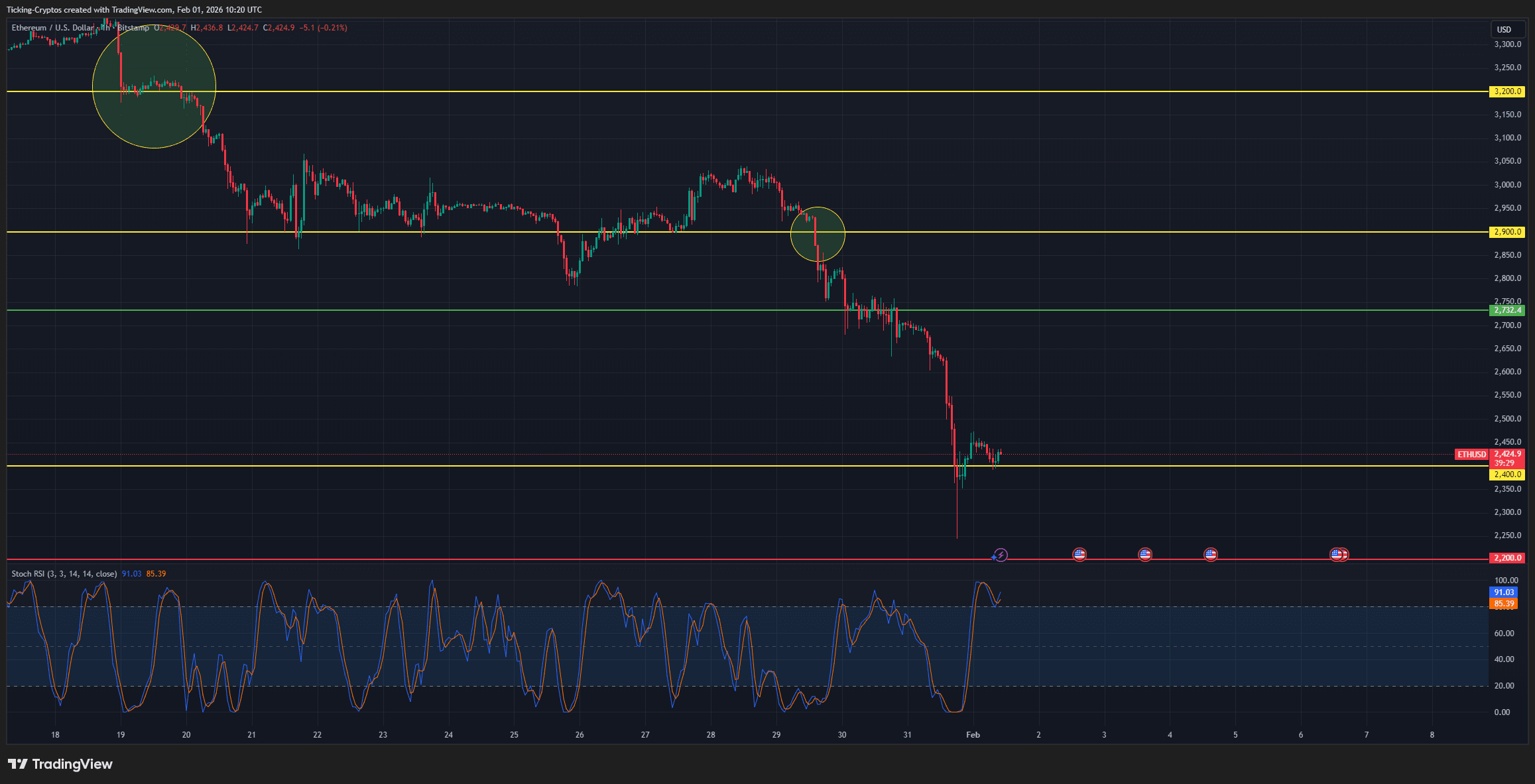1535x784 pixels.
Task: Select the Stoch RSI indicator title
Action: click(63, 573)
